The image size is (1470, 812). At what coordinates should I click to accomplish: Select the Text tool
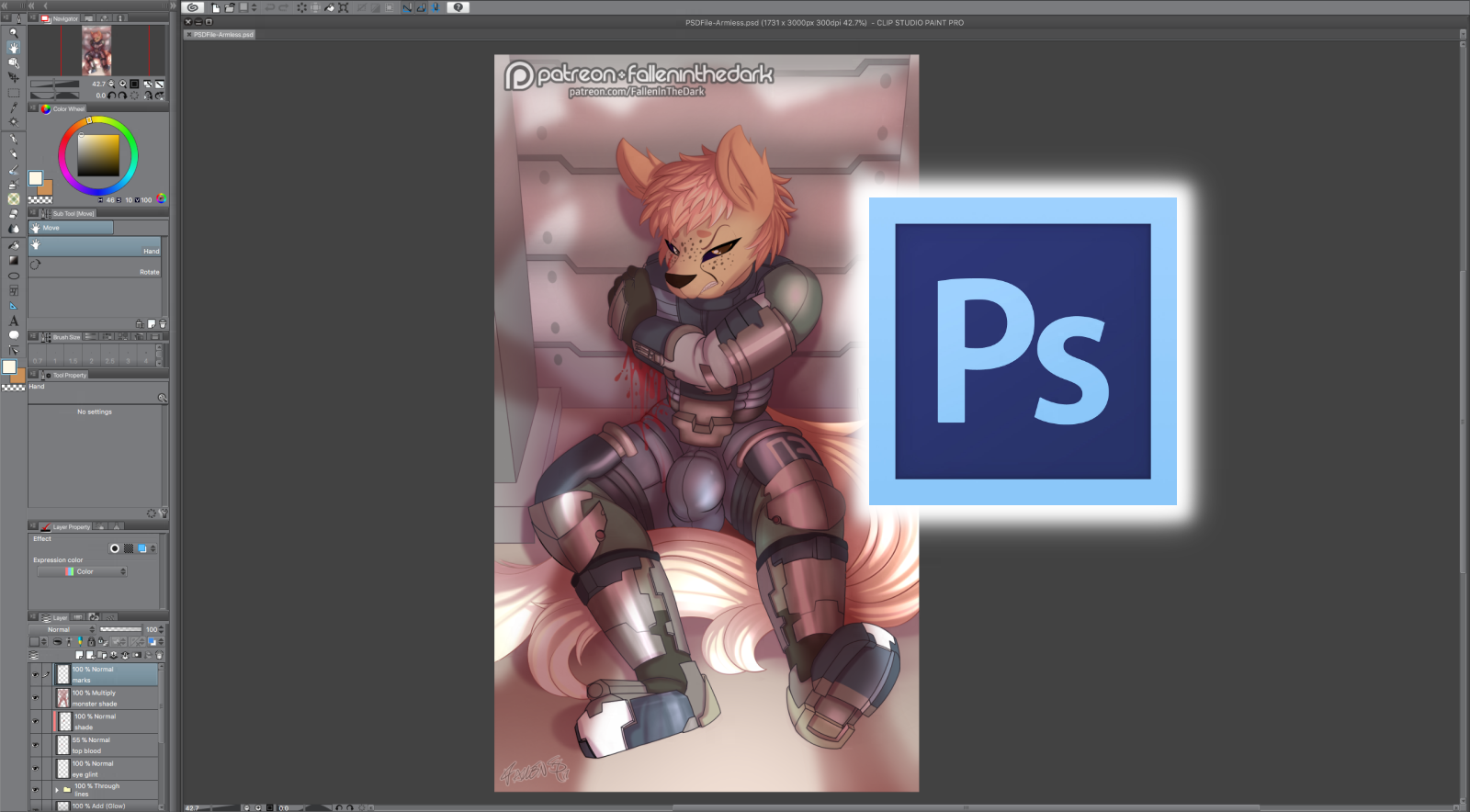point(13,321)
